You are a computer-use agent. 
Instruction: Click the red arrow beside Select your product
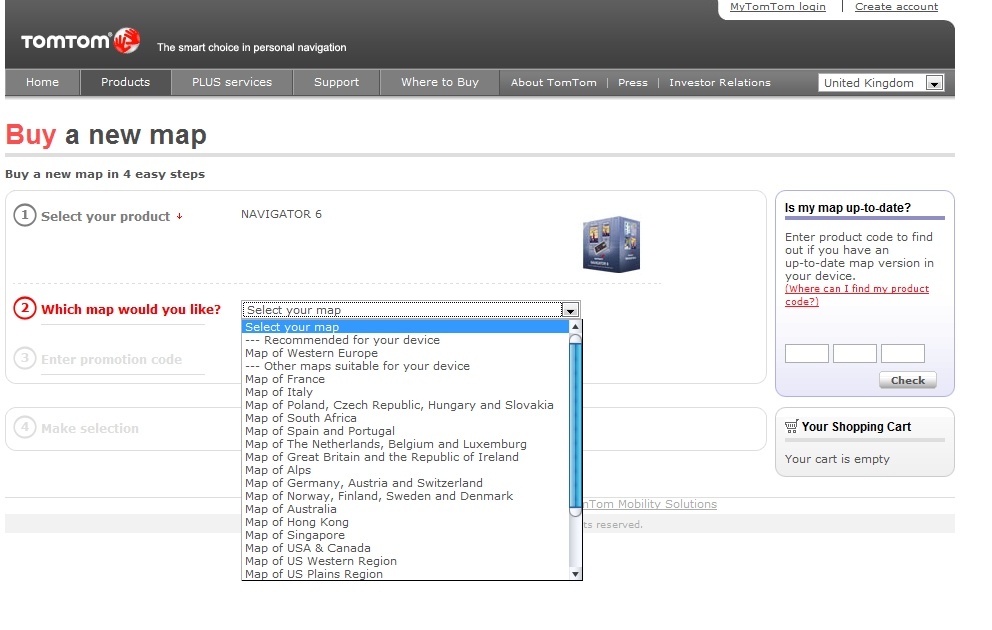click(180, 216)
